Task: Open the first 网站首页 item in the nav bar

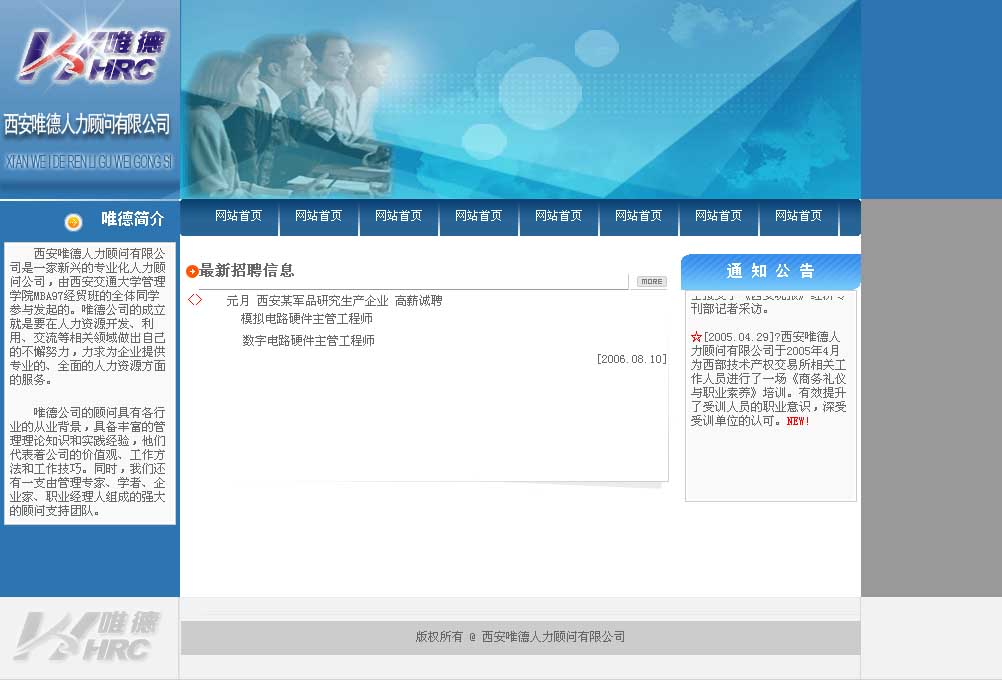Action: [238, 216]
